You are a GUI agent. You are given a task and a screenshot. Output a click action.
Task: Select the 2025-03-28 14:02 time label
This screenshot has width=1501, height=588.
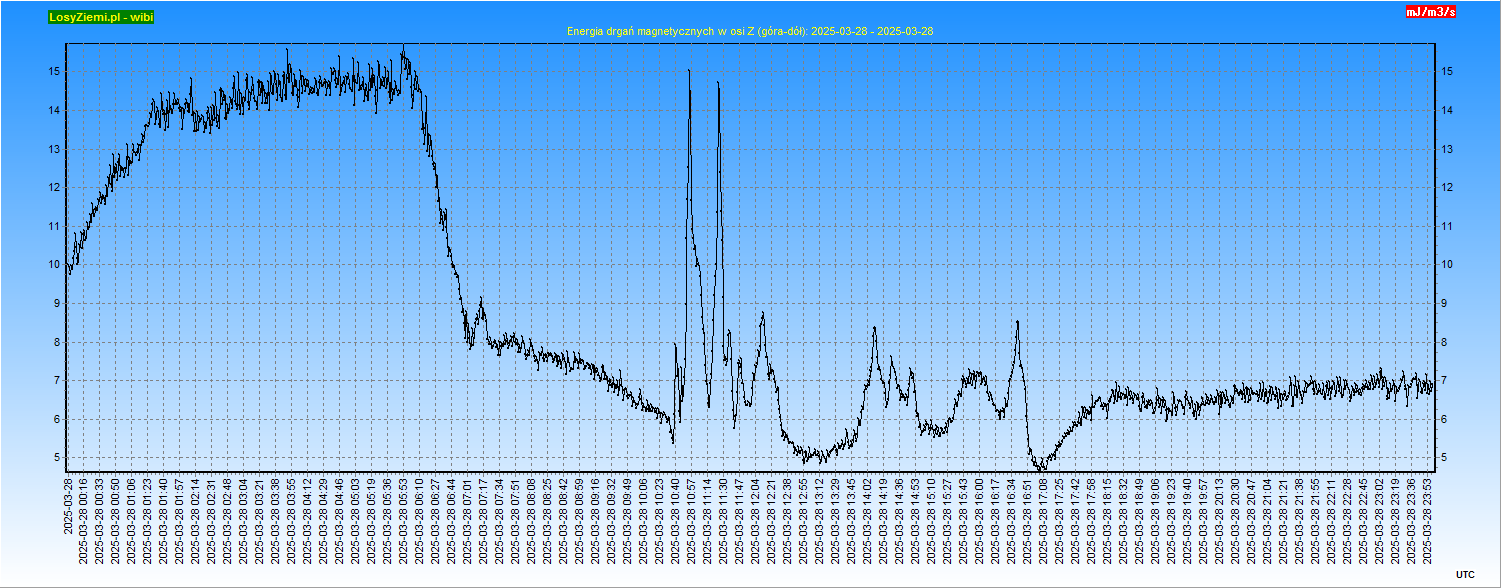tap(868, 519)
